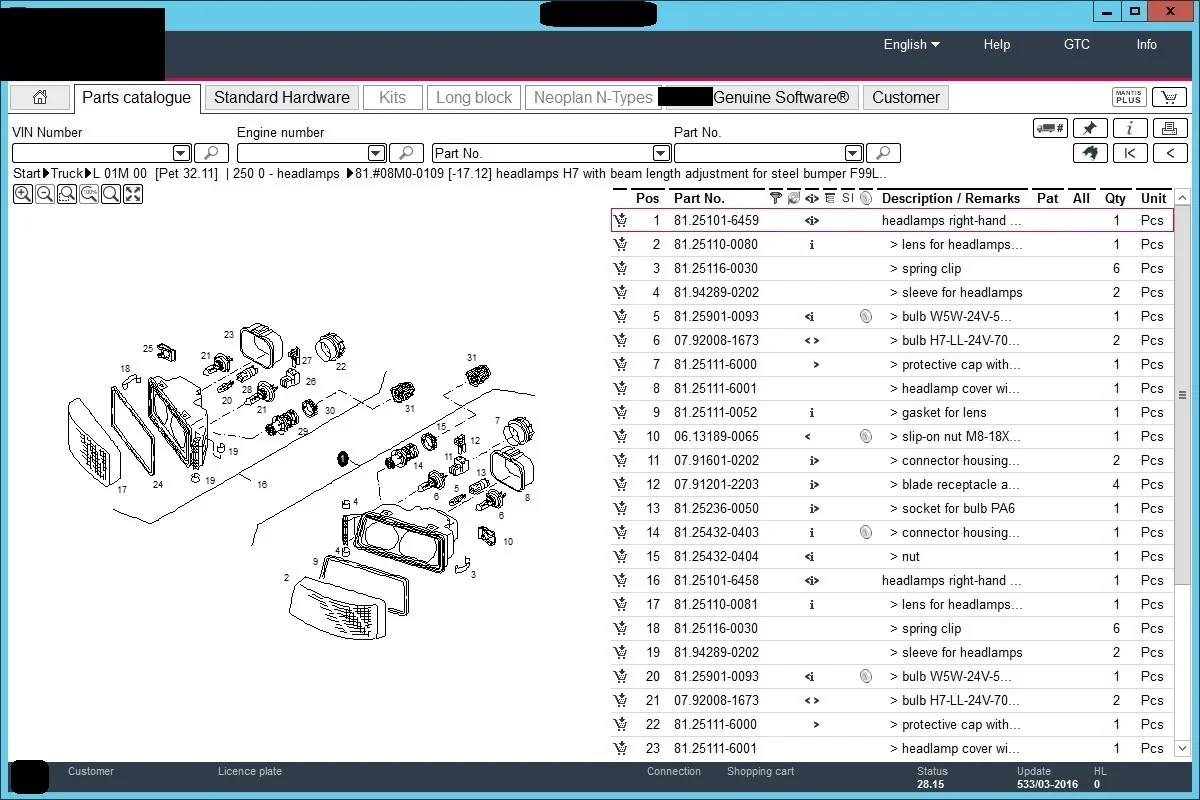This screenshot has height=800, width=1200.
Task: Print the current parts list
Action: tap(1169, 128)
